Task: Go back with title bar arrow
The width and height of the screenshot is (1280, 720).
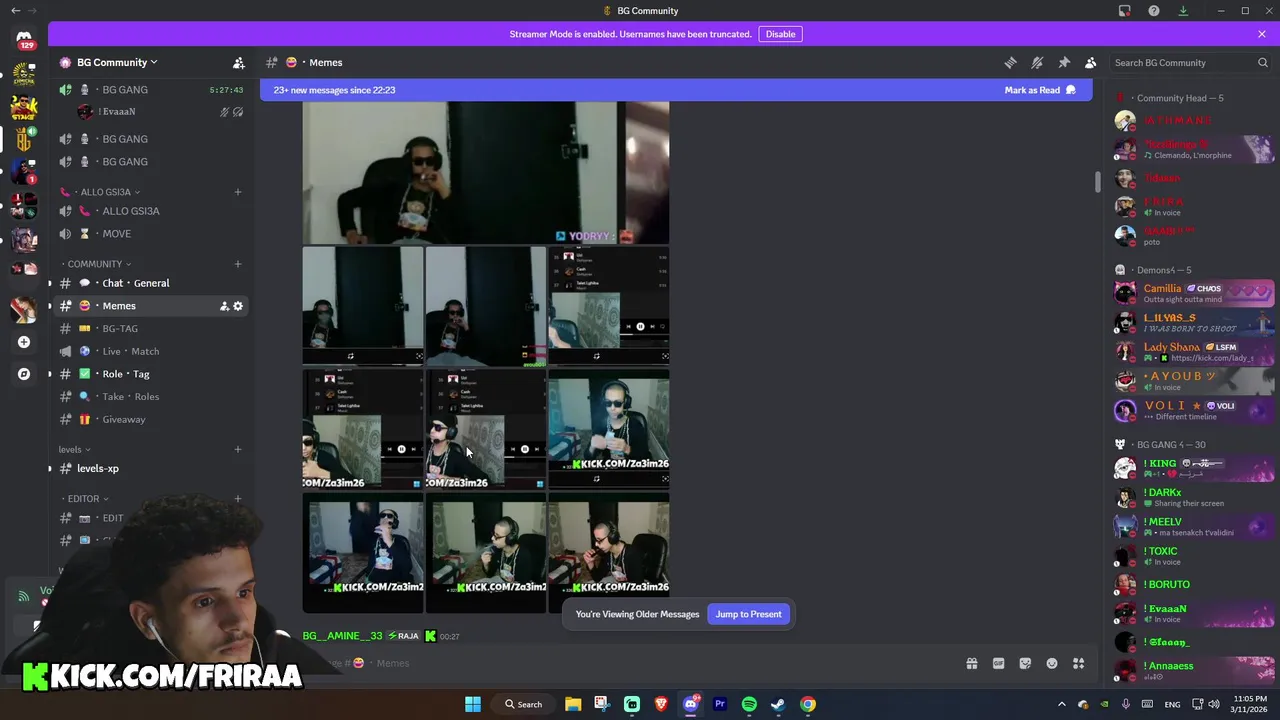Action: coord(15,11)
